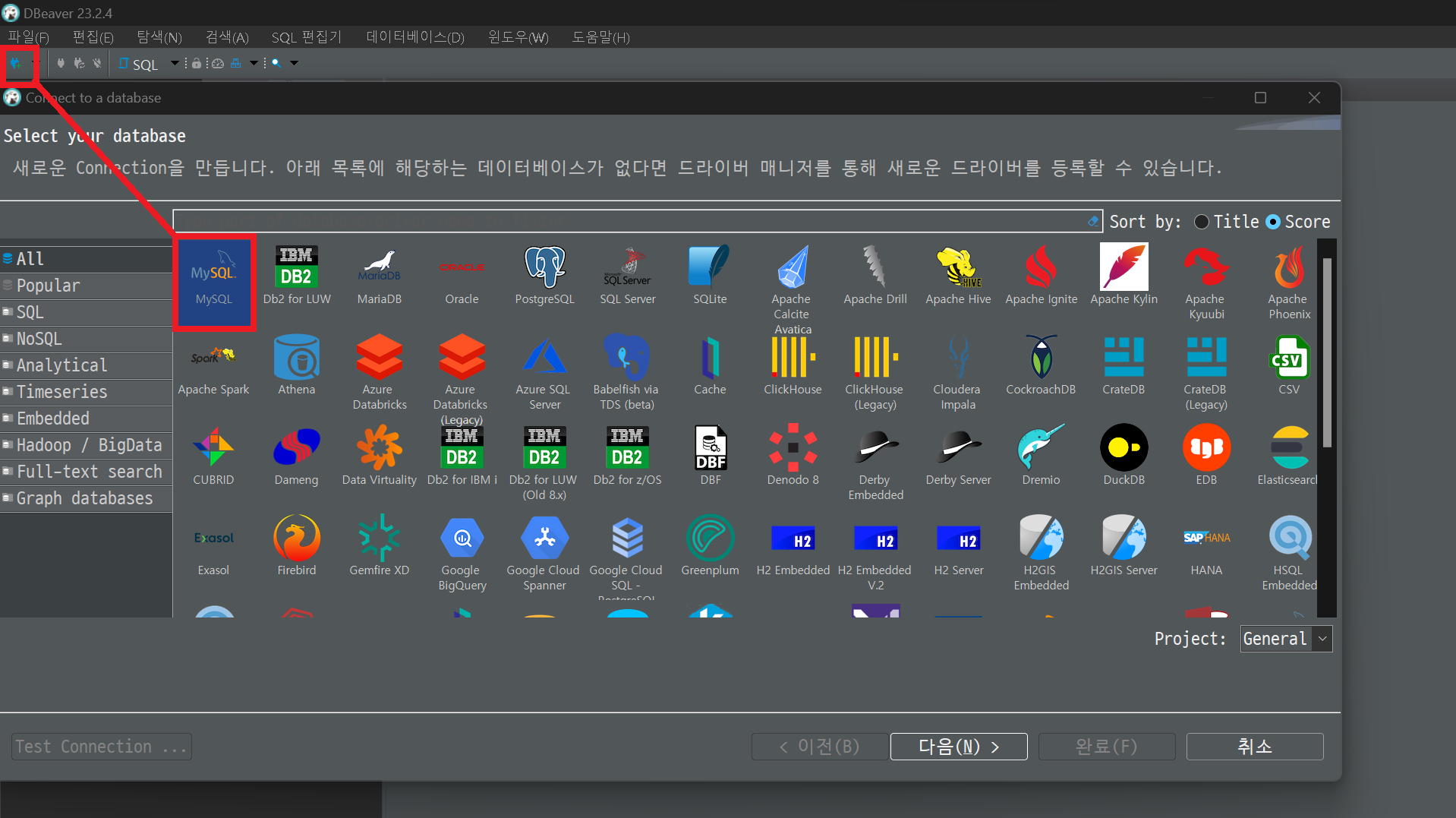Show the All database category
1456x818 pixels.
(87, 259)
